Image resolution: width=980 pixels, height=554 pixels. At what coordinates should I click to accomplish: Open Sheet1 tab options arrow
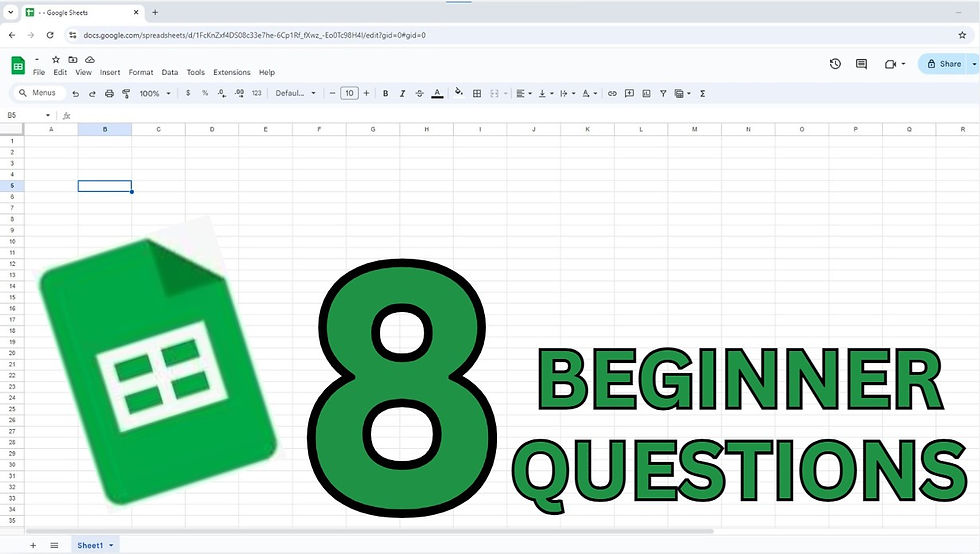(x=111, y=545)
